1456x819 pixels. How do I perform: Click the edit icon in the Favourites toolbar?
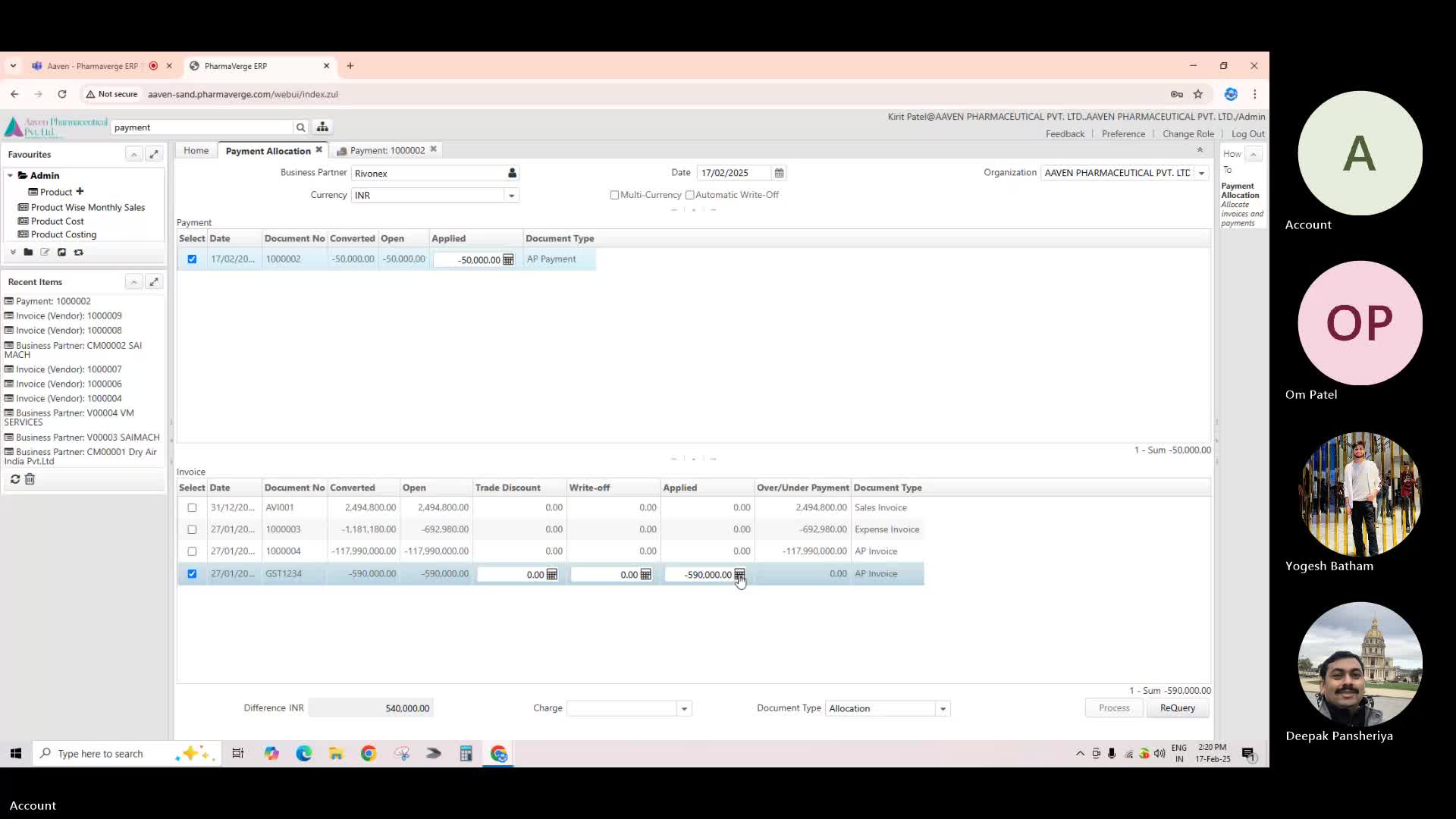[x=45, y=252]
